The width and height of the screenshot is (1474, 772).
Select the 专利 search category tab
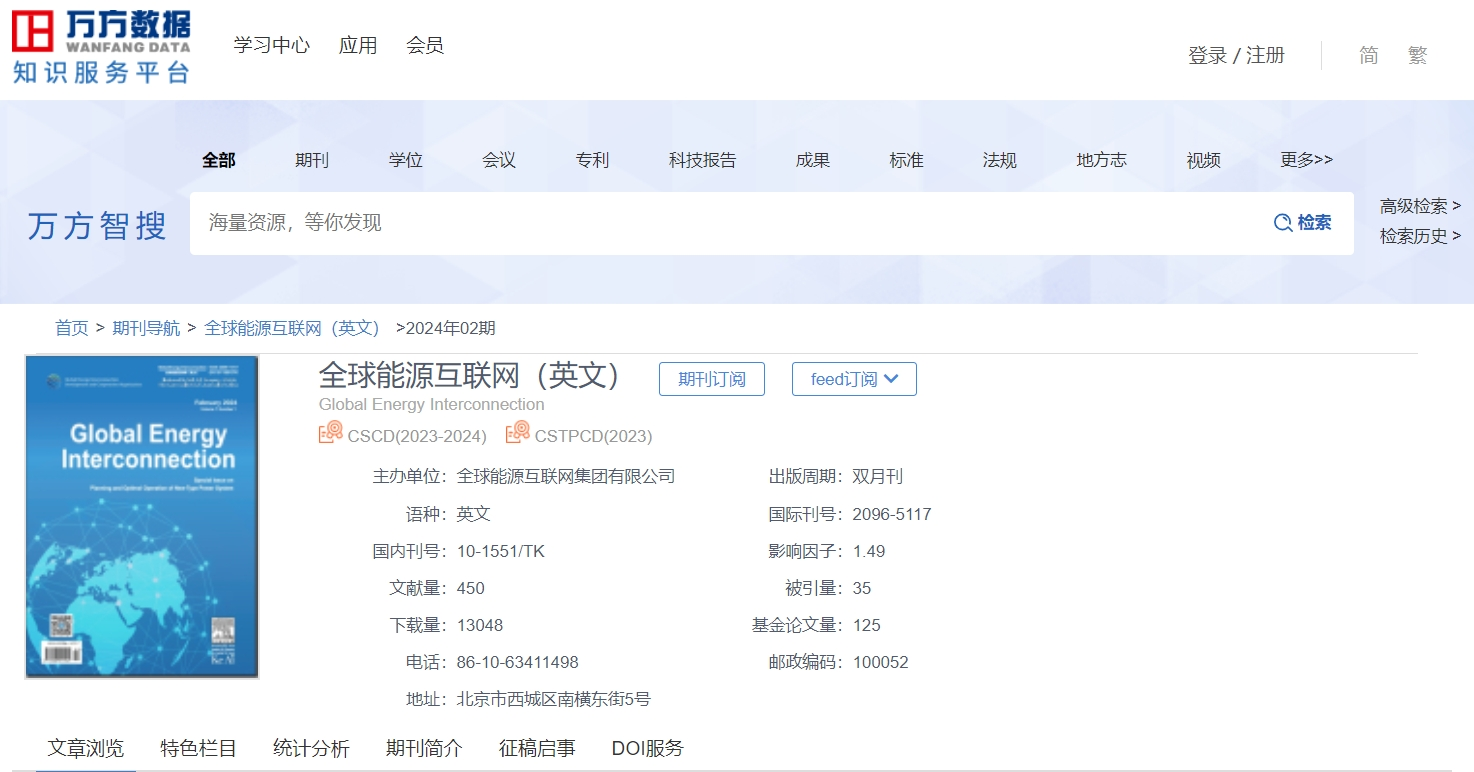592,160
